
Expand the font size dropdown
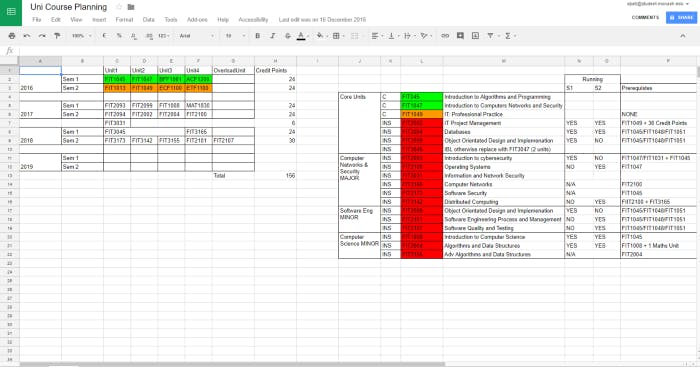click(x=235, y=36)
